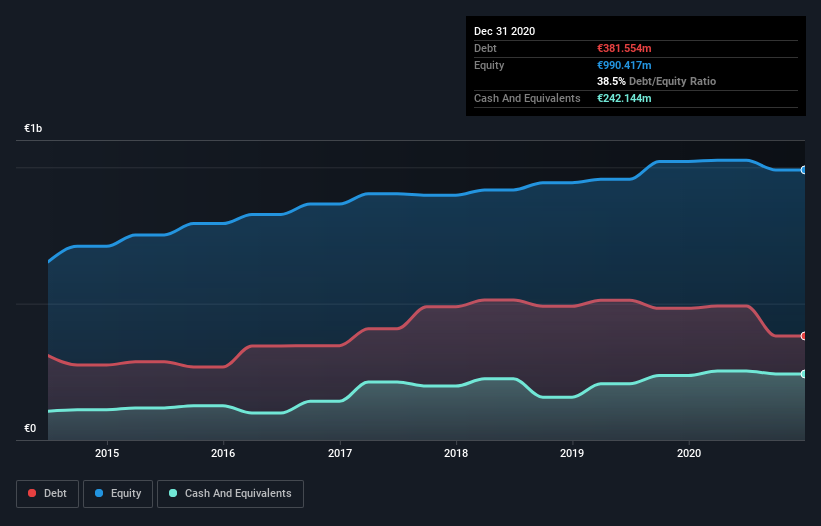The image size is (821, 526).
Task: Click the Dec 31 2020 tooltip date
Action: coord(505,31)
